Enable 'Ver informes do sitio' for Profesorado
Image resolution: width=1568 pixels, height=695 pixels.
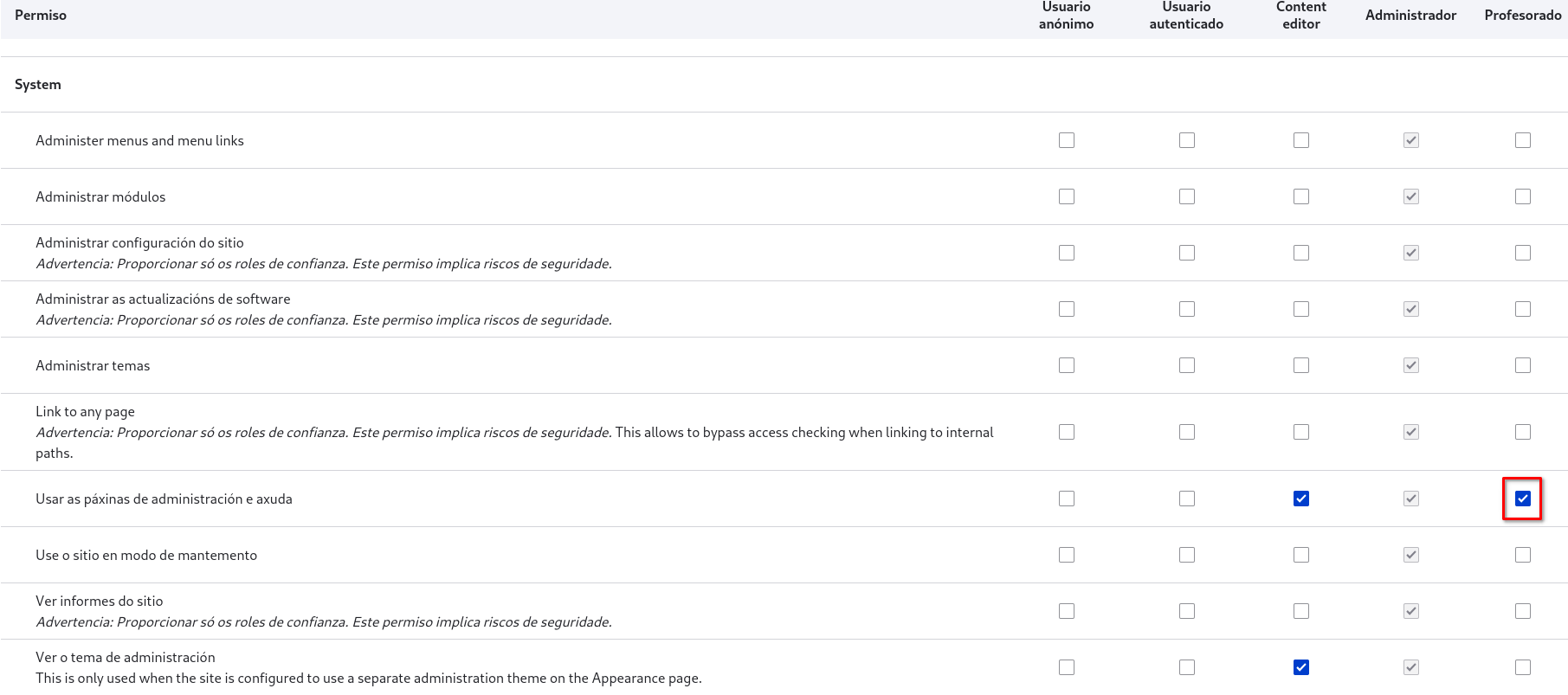[x=1522, y=611]
